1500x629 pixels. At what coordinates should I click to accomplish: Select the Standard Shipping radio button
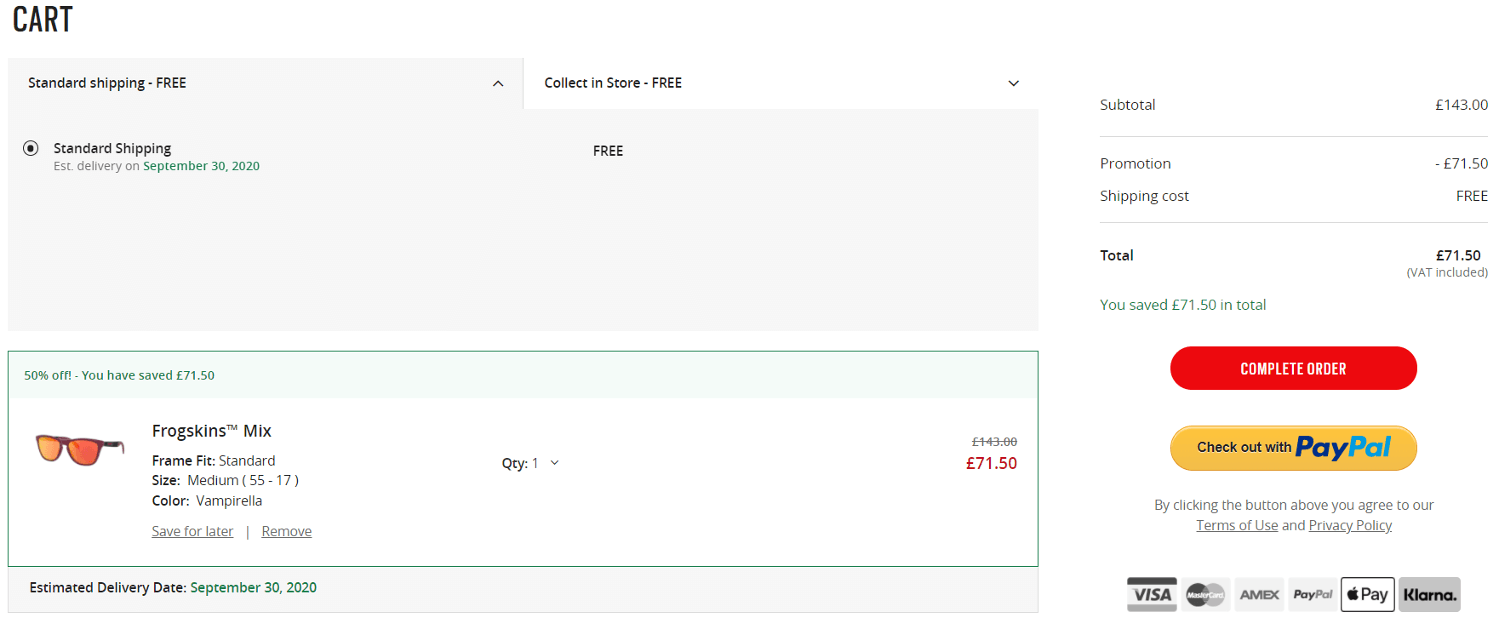[x=31, y=148]
